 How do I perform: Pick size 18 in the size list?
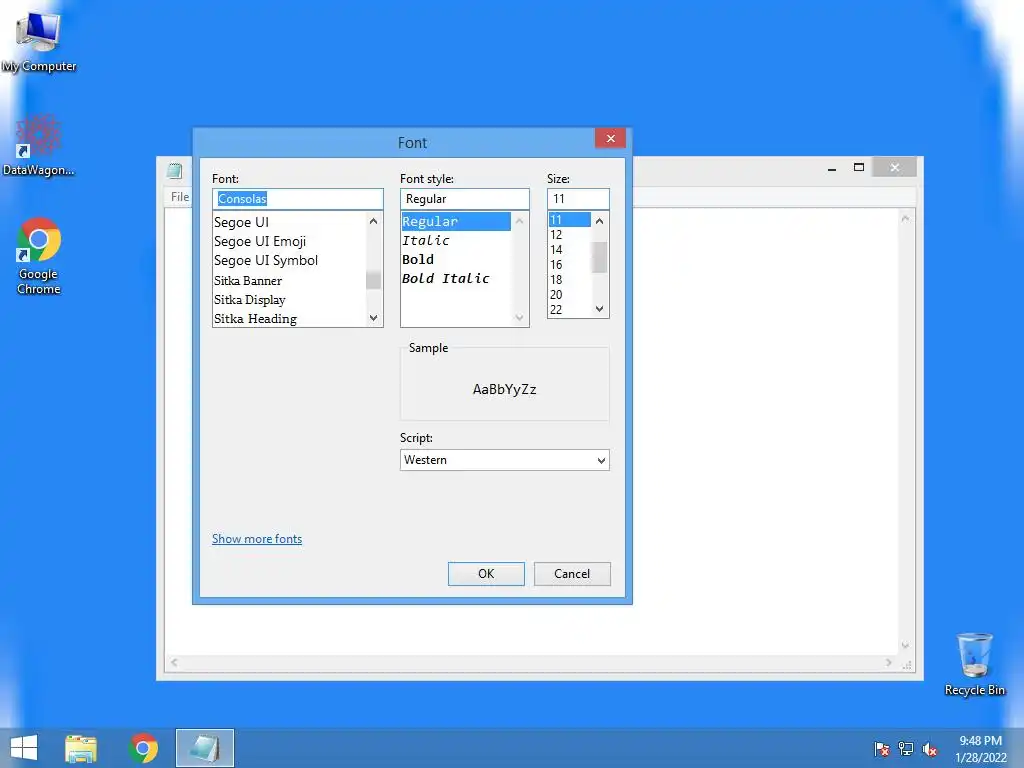pos(569,280)
